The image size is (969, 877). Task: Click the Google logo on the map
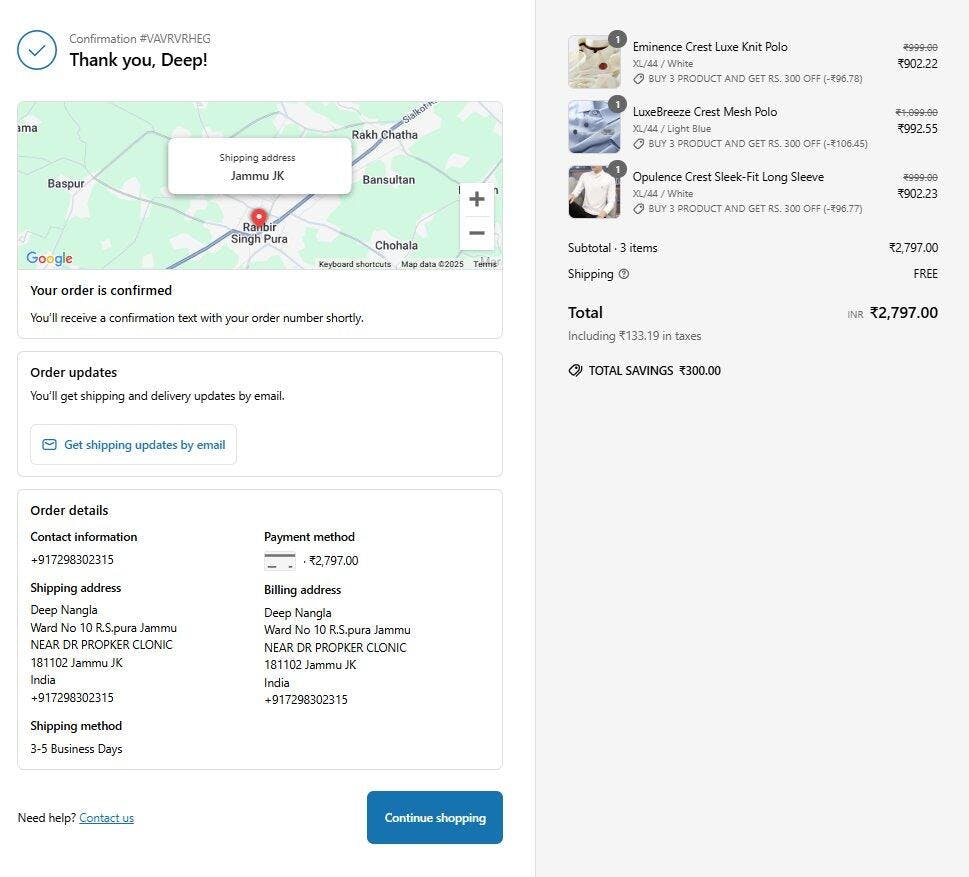49,258
